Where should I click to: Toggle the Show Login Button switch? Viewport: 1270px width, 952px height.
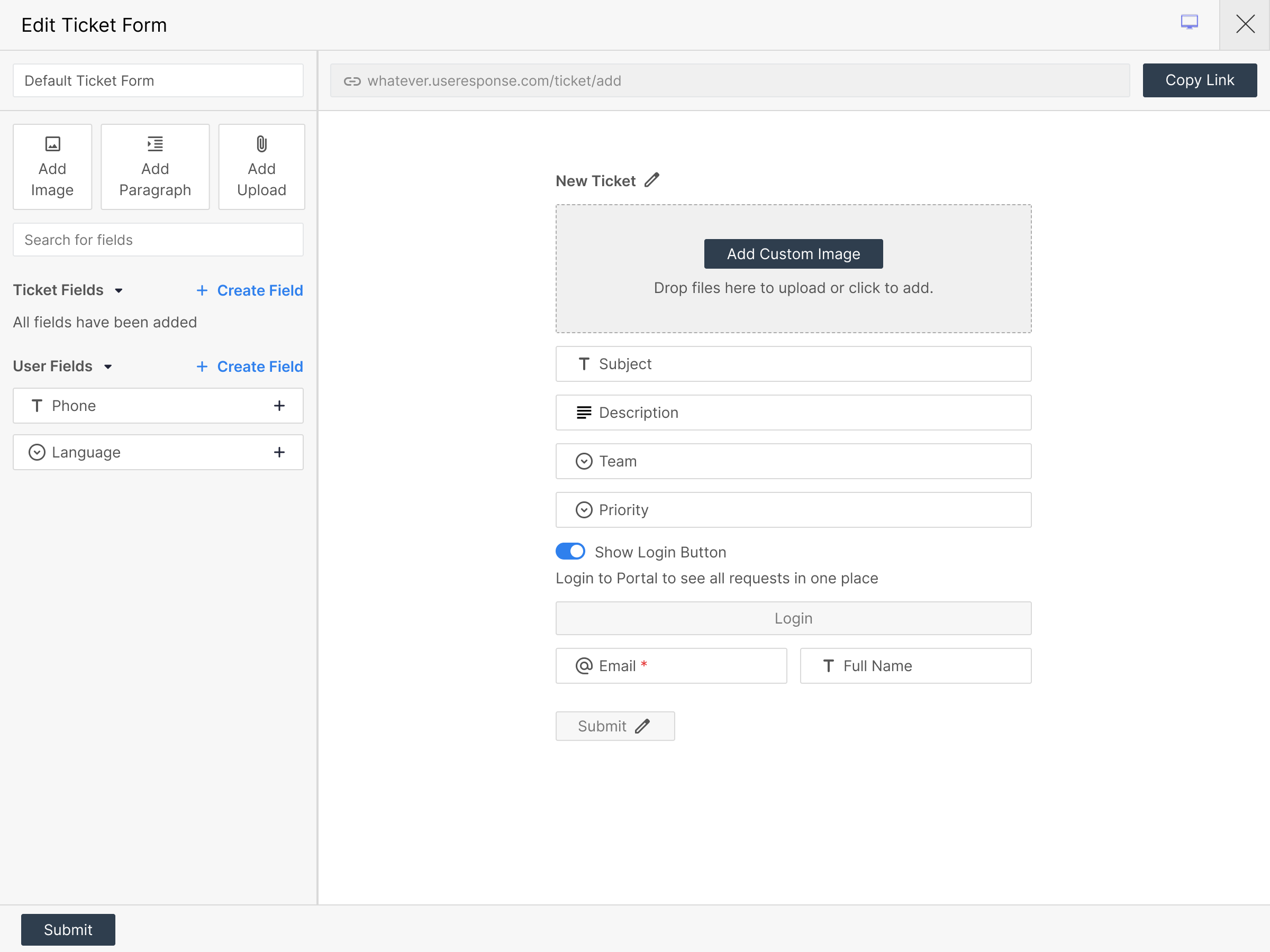(x=570, y=551)
